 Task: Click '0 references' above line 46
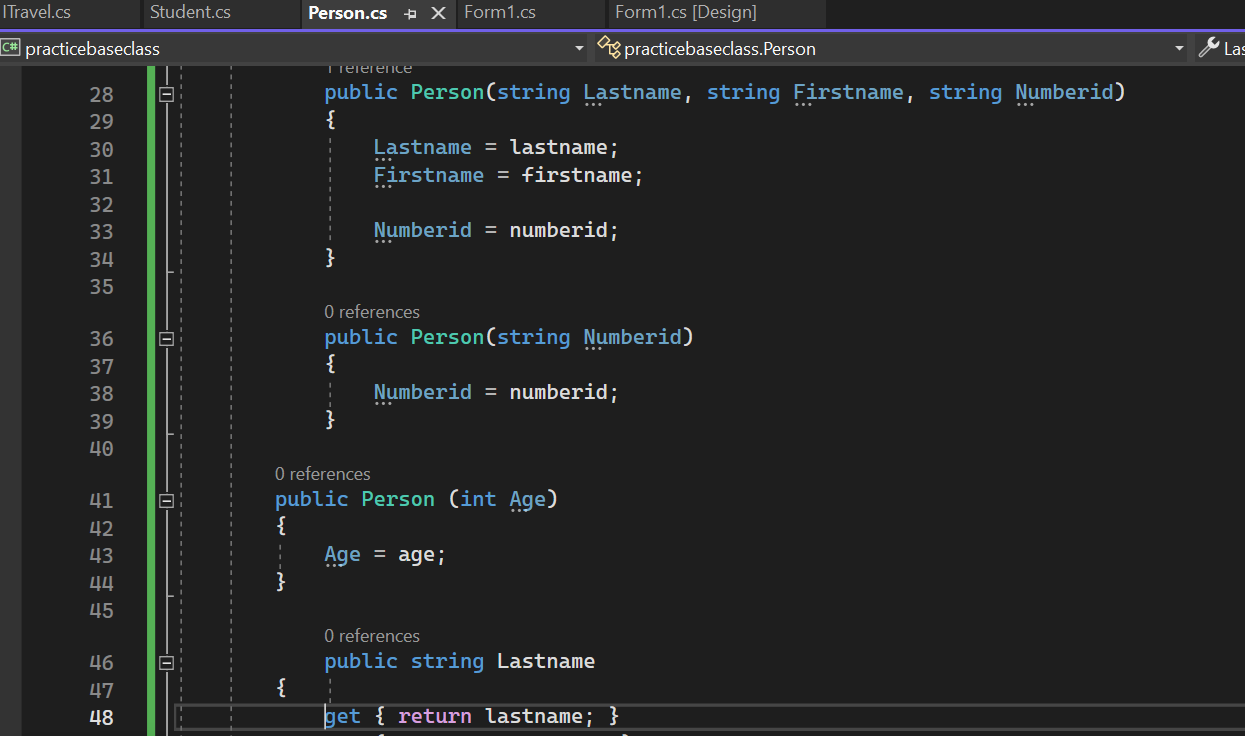pyautogui.click(x=372, y=636)
